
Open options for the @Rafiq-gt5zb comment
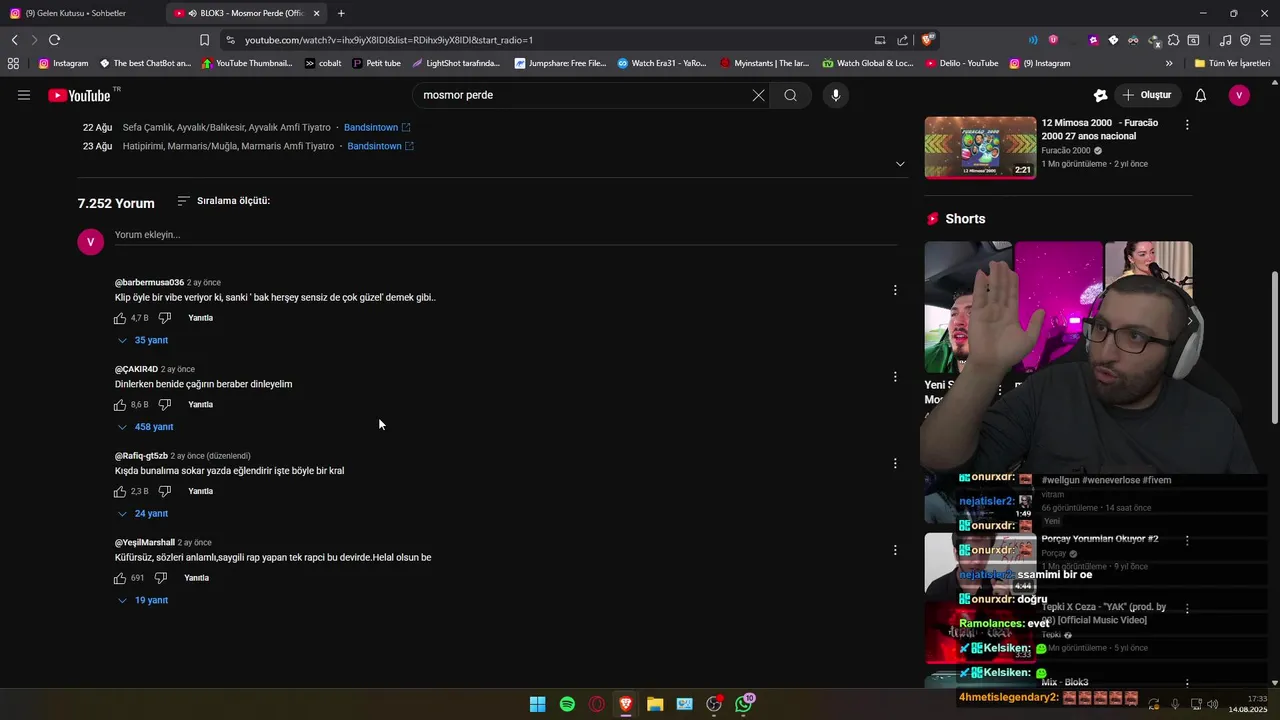(895, 463)
